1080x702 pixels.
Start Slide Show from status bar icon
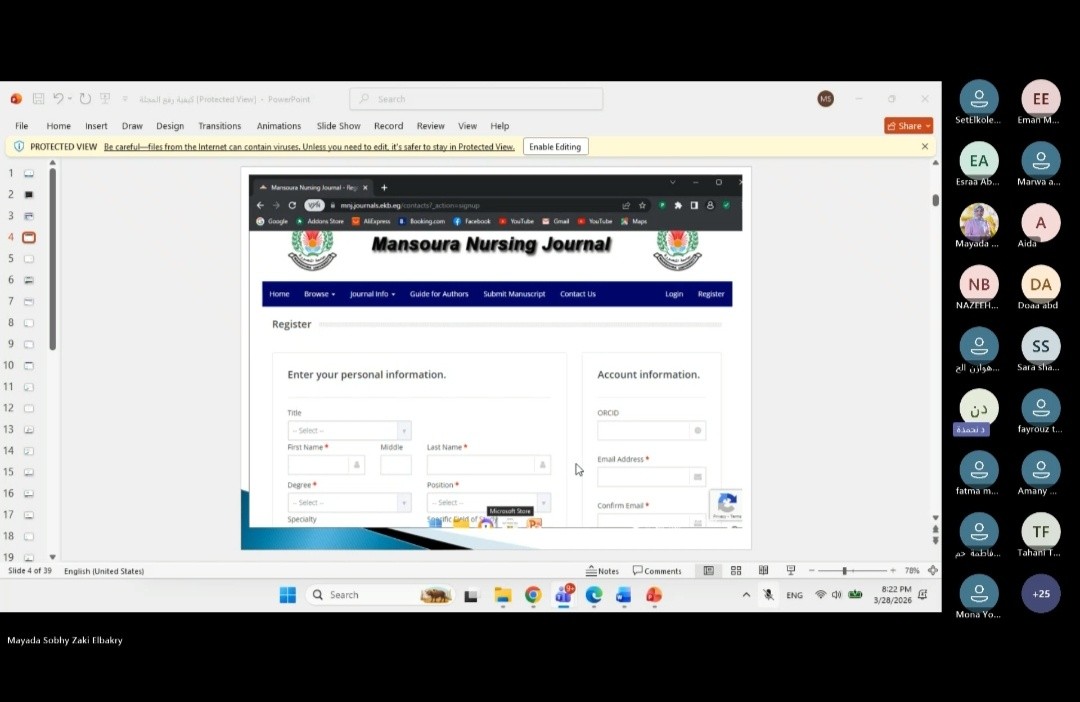point(791,571)
